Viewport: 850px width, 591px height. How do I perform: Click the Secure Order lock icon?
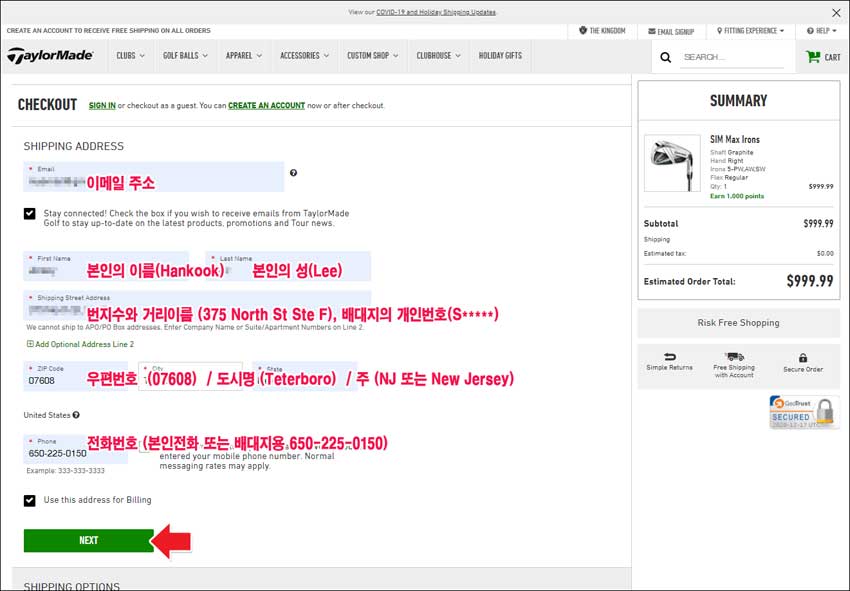(803, 358)
